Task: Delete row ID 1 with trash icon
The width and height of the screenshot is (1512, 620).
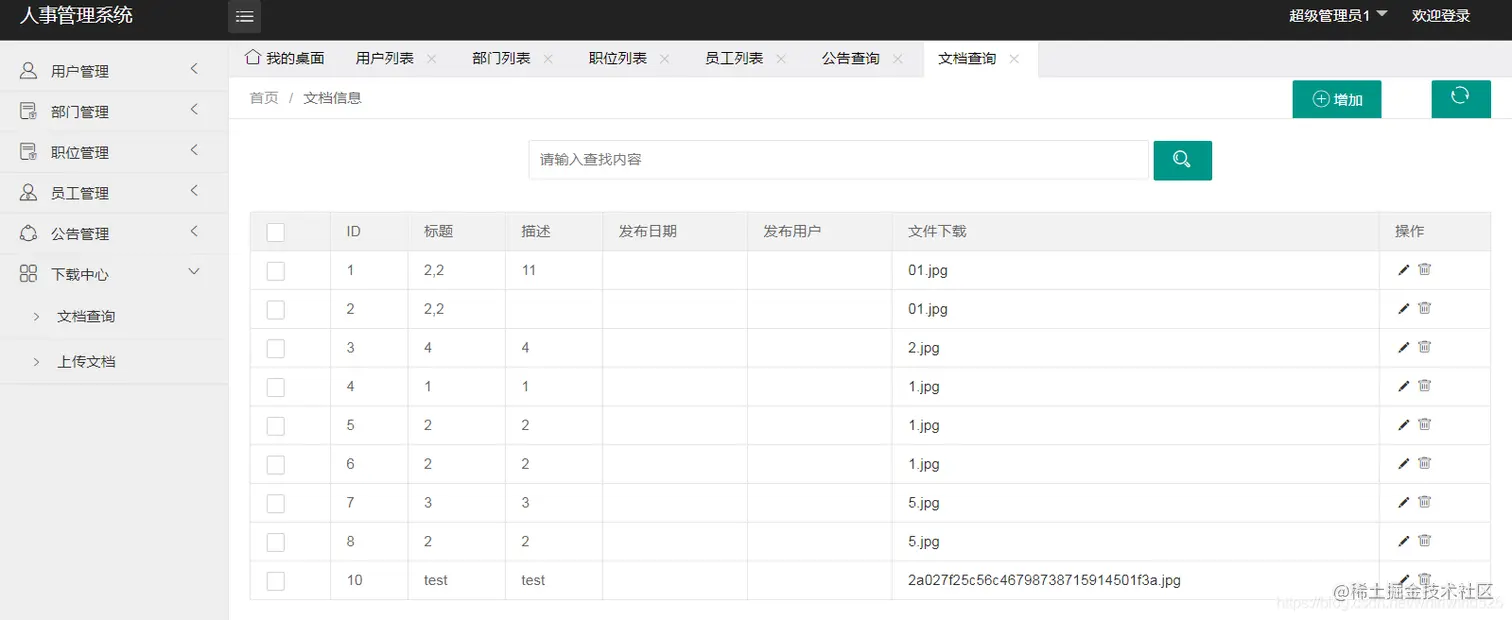Action: coord(1425,269)
